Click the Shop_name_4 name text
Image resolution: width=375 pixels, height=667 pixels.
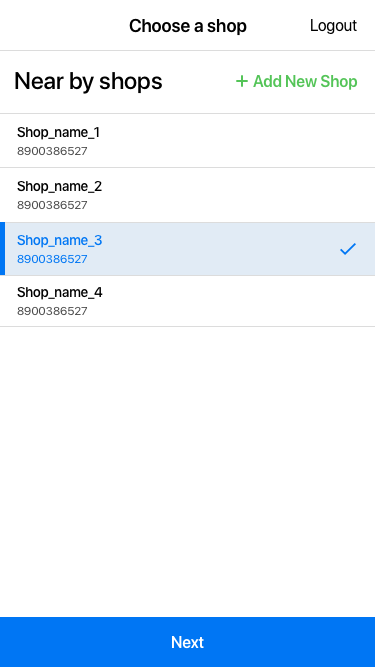(60, 293)
